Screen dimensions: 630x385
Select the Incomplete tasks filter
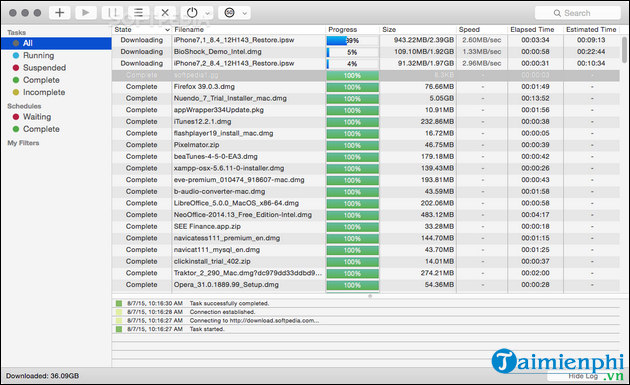(x=44, y=92)
